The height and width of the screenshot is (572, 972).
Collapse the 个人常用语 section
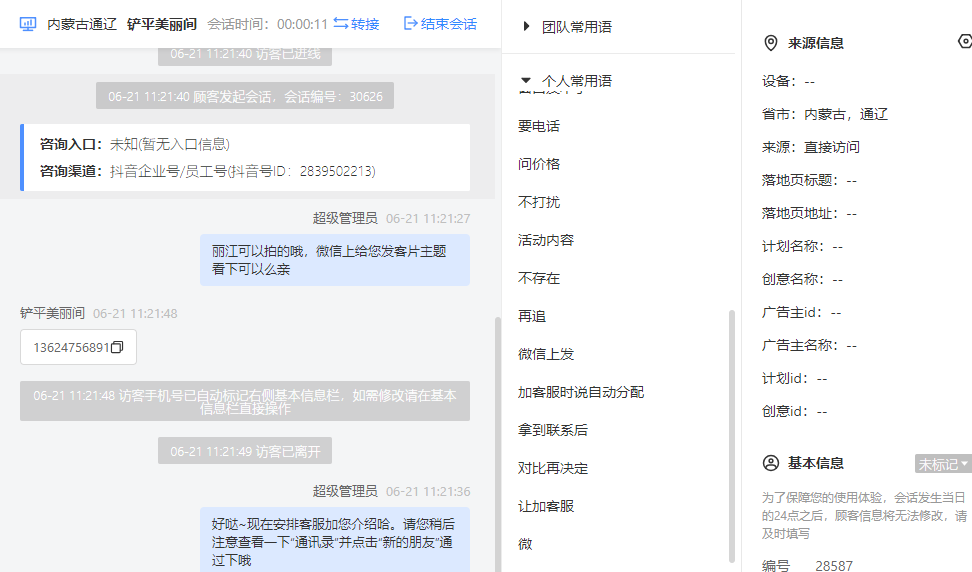pos(526,81)
